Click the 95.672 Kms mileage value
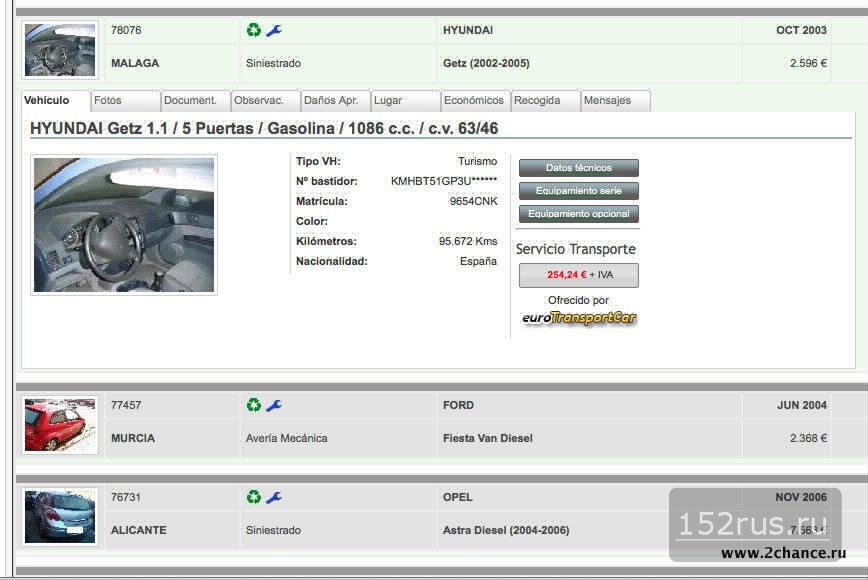 coord(468,241)
